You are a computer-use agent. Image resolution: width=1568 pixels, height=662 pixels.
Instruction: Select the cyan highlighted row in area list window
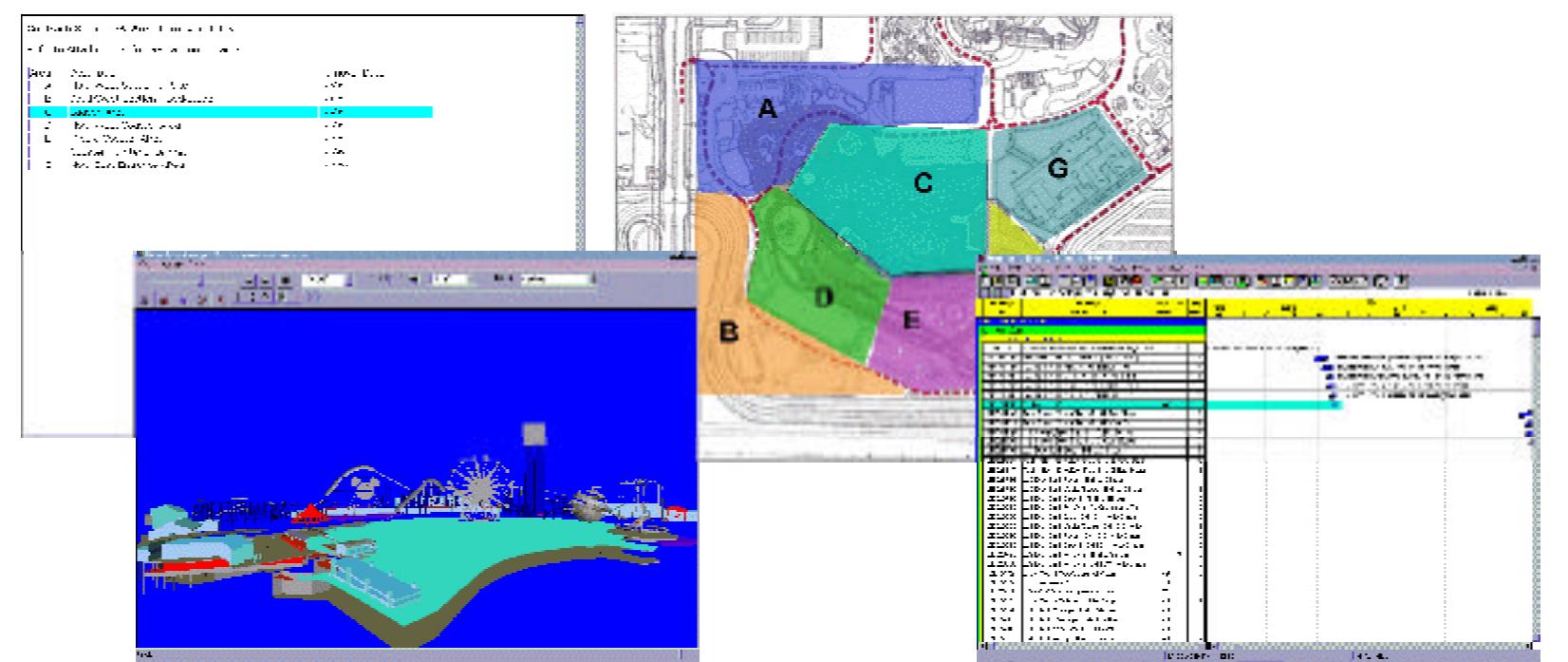231,112
